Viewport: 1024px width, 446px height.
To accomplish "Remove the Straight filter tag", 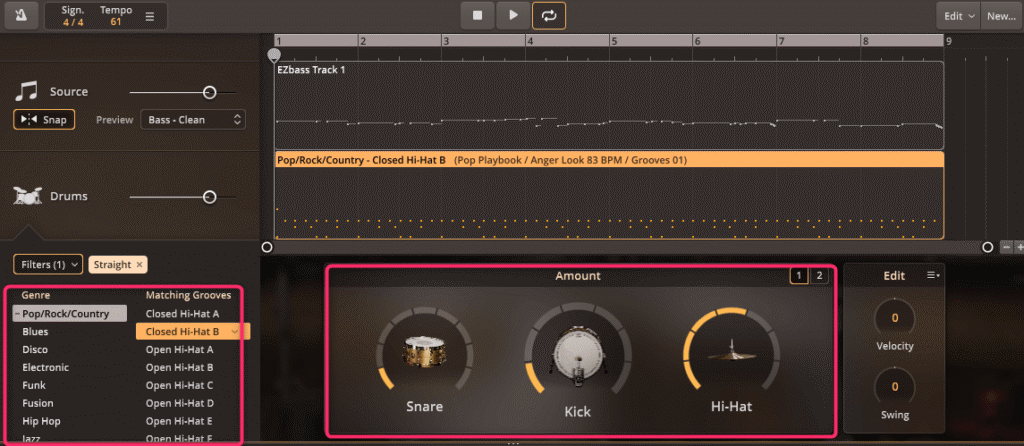I will 140,265.
